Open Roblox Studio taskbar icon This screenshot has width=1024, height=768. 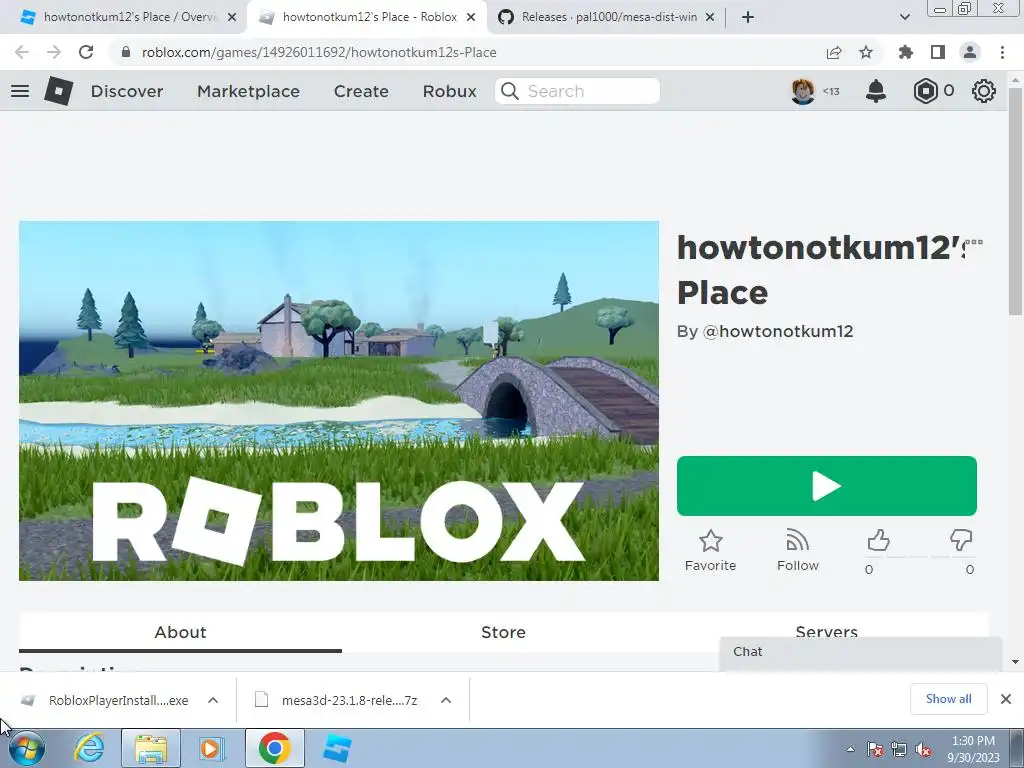pos(337,748)
